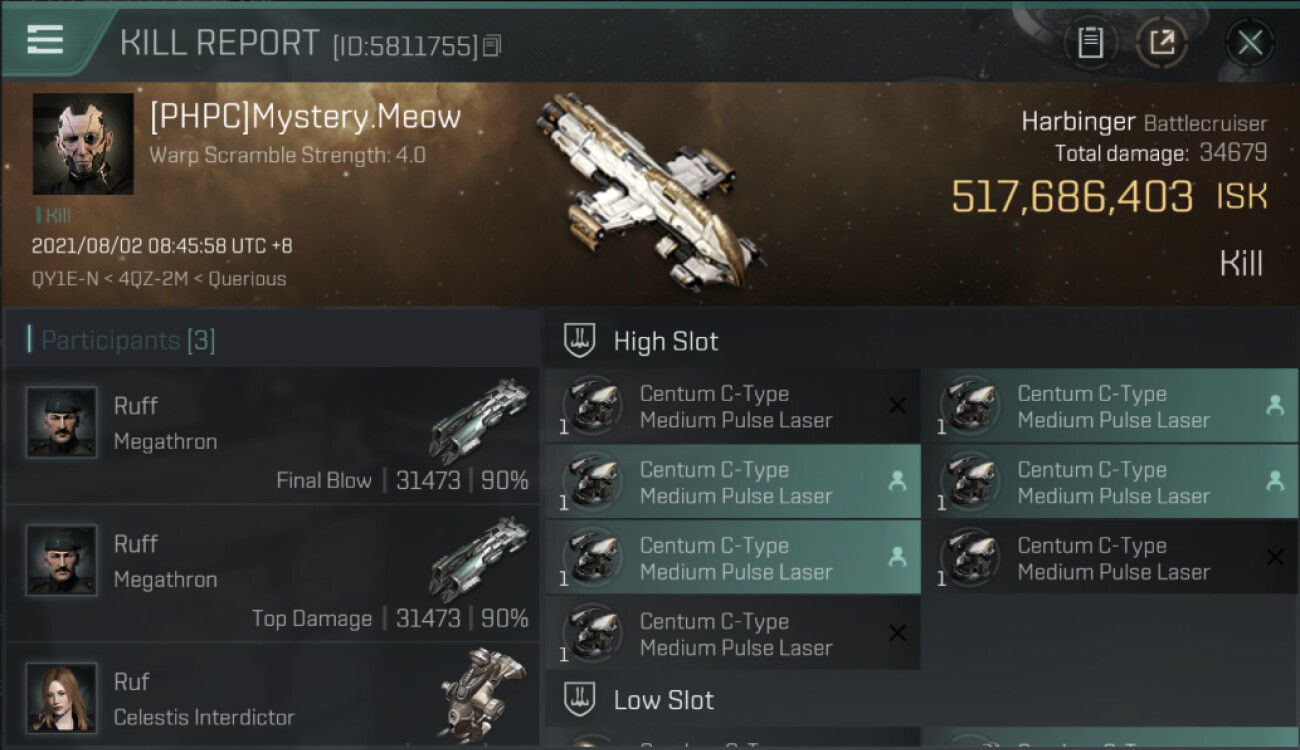Click the Top Damage Megathron ship icon
This screenshot has width=1300, height=750.
(478, 558)
